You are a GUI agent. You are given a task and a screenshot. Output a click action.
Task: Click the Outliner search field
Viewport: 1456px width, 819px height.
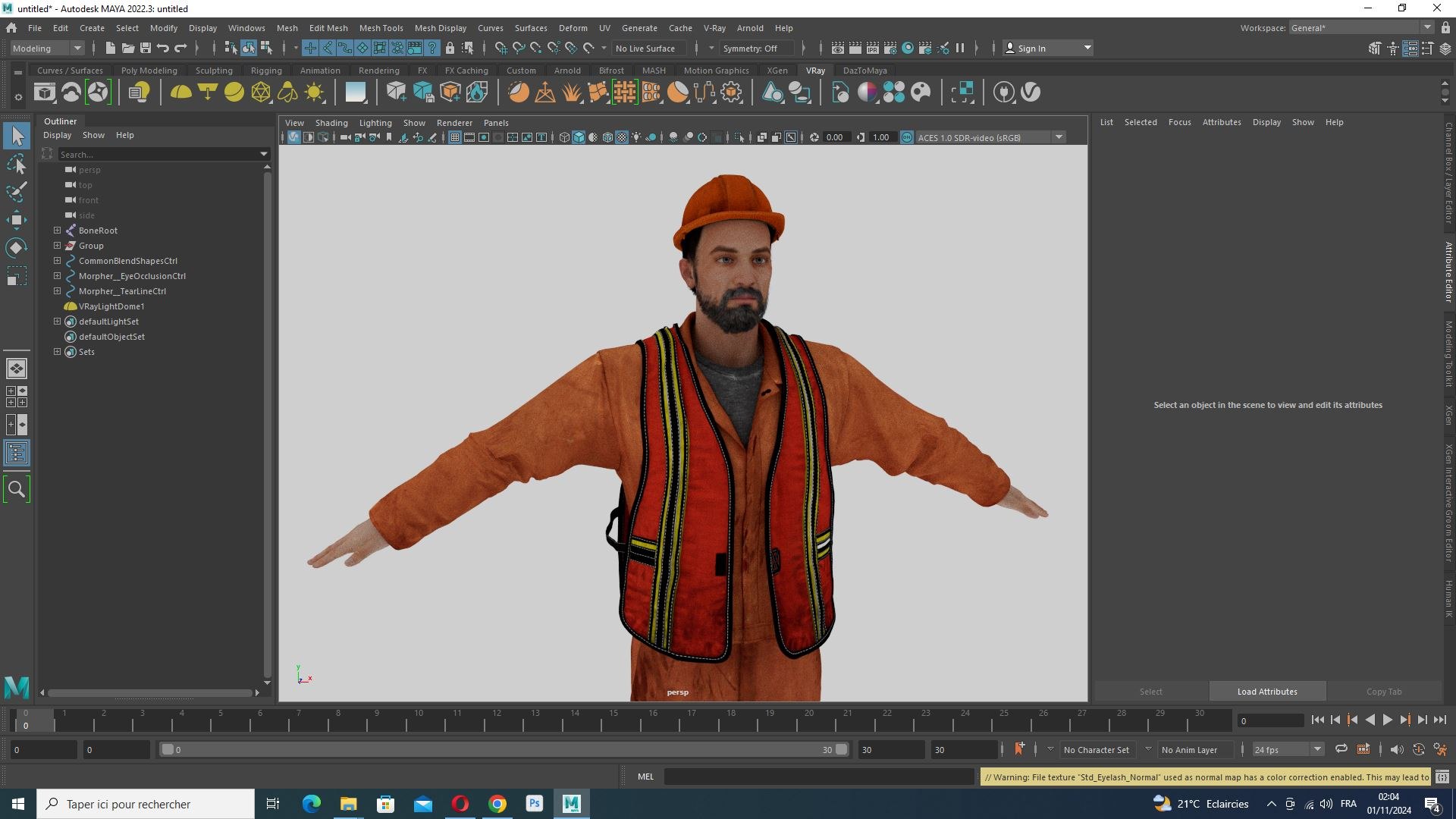coord(162,154)
